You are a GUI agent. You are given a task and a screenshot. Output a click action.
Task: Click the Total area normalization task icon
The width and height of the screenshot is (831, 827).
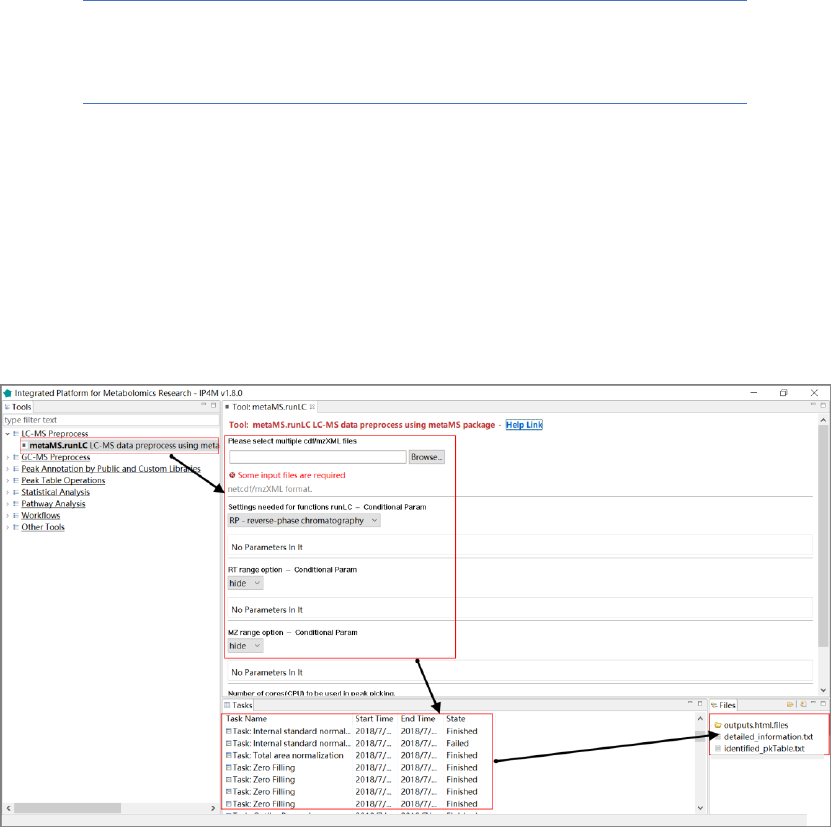pos(229,755)
